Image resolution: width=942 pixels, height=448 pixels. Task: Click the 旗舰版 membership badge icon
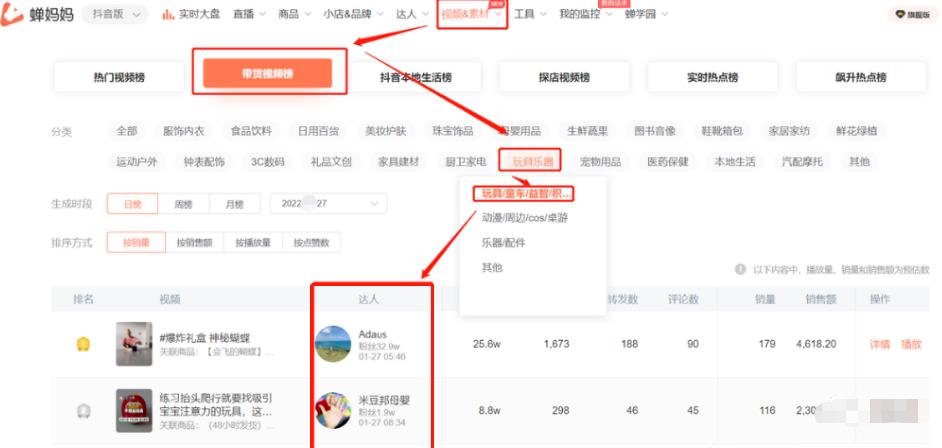click(x=899, y=15)
